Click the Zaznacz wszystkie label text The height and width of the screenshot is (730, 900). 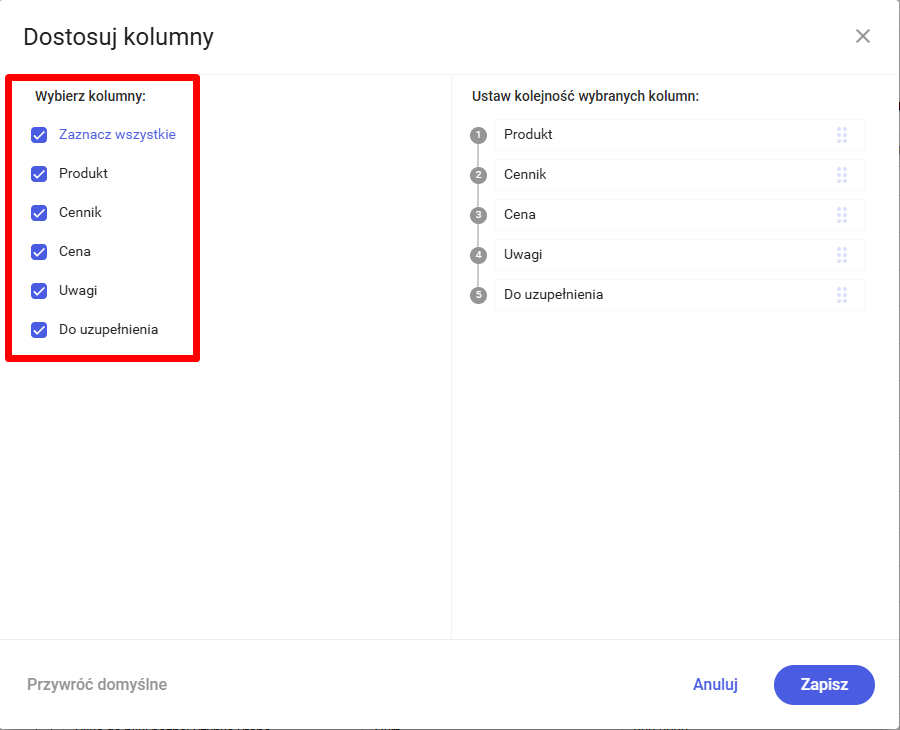pyautogui.click(x=117, y=134)
